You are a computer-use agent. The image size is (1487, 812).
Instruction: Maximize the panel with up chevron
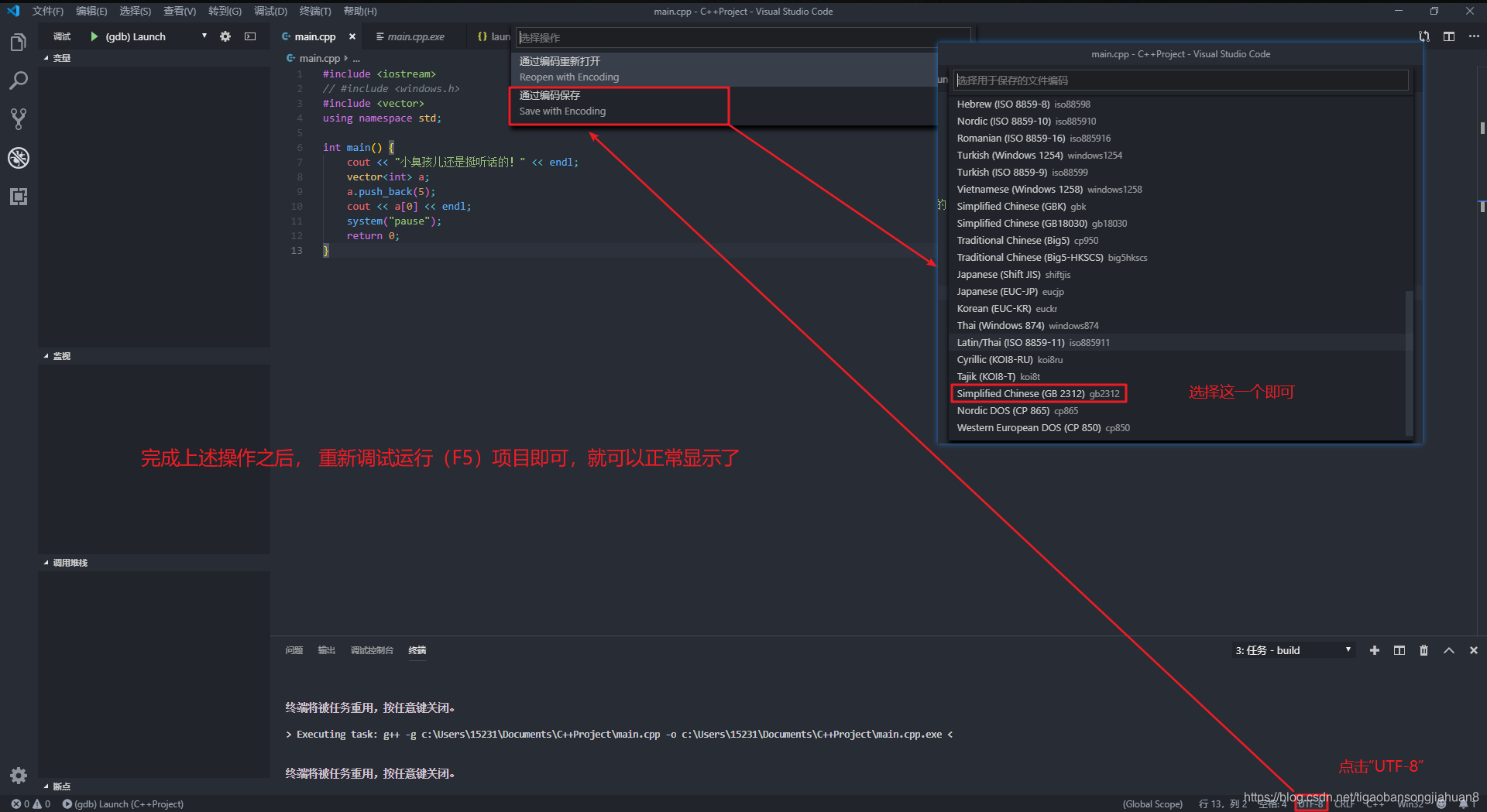click(1449, 650)
